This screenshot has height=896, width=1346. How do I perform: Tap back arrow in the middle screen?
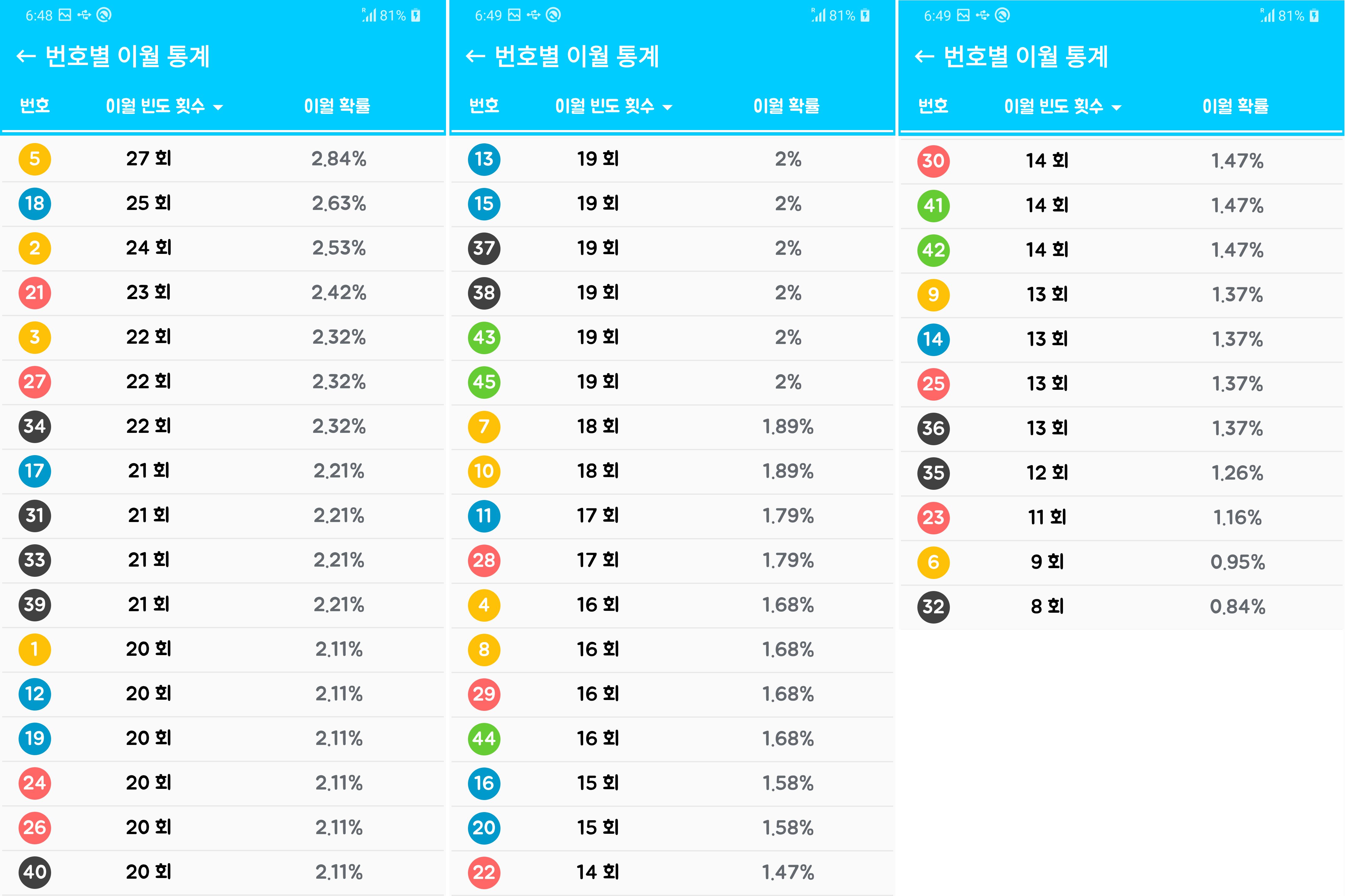[x=475, y=56]
